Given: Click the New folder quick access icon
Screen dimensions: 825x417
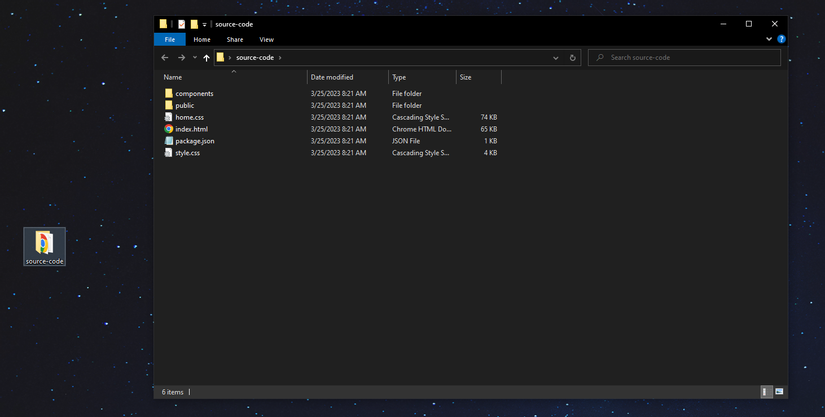Looking at the screenshot, I should point(194,24).
